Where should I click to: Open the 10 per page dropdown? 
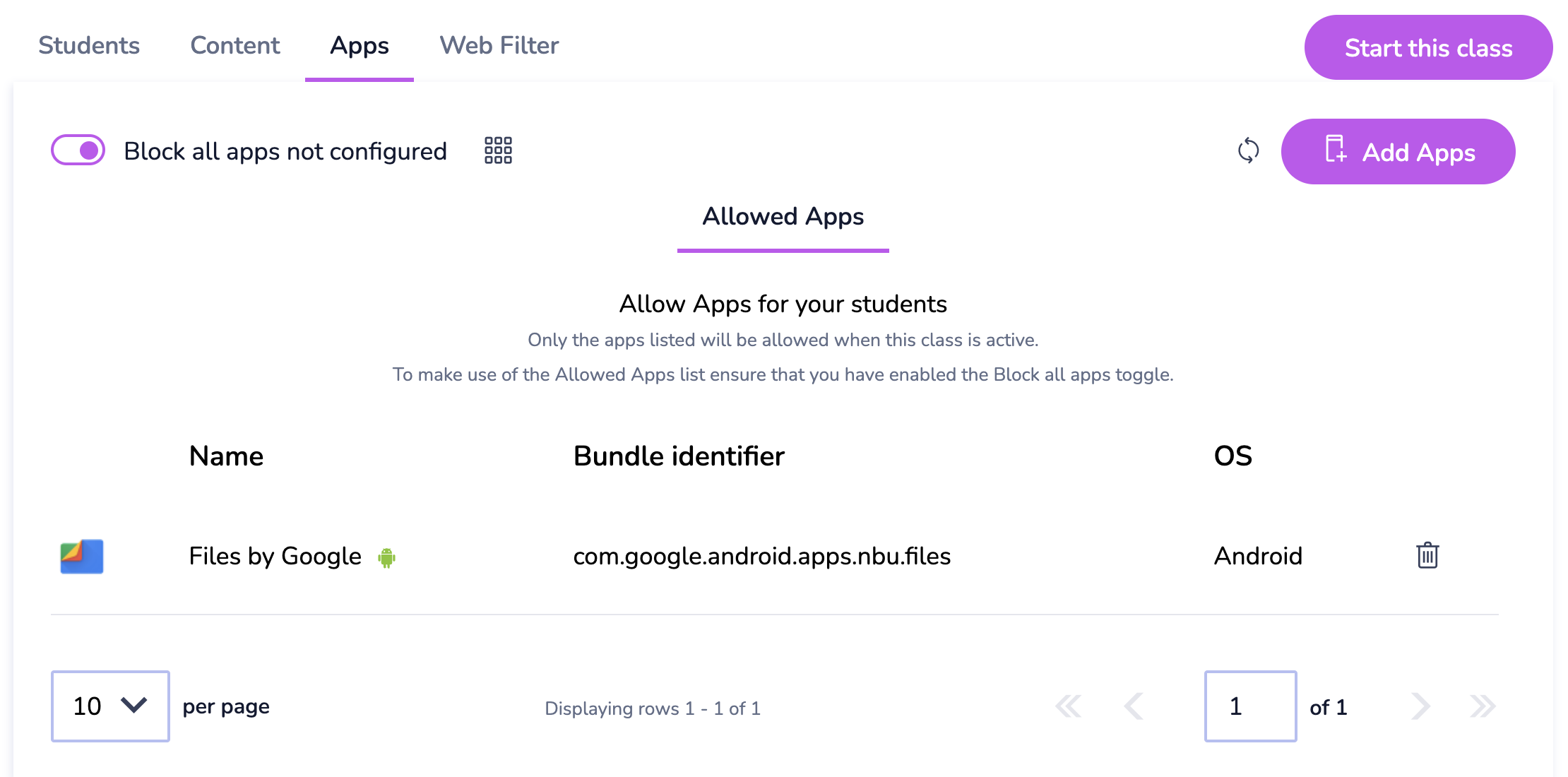point(110,706)
